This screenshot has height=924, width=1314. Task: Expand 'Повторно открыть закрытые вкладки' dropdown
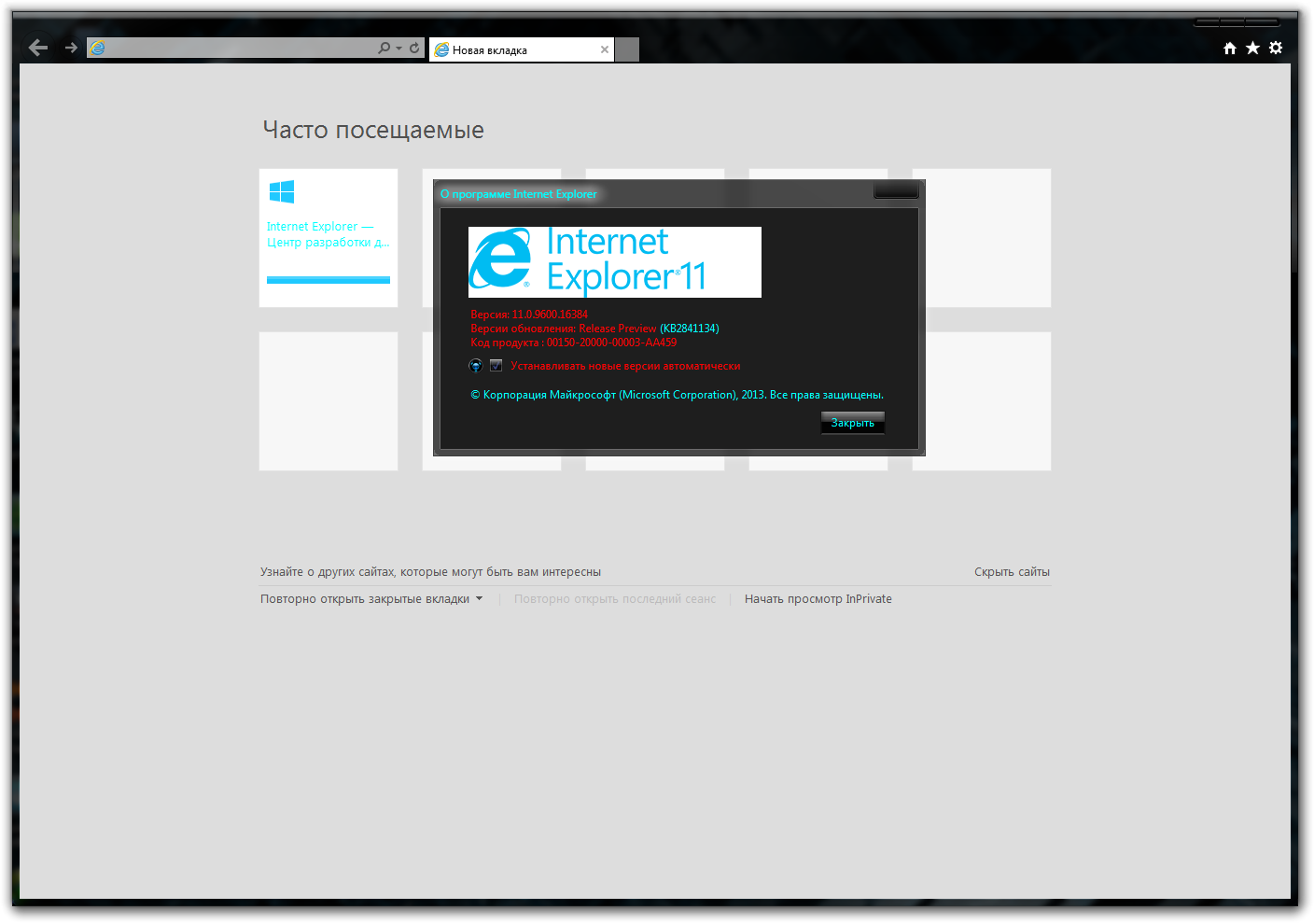(480, 599)
